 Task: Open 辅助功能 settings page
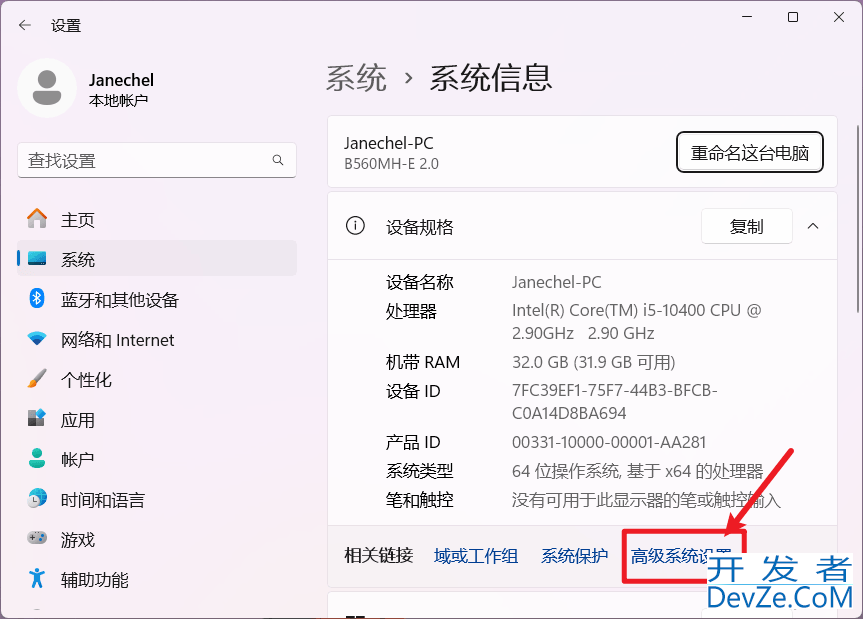[157, 579]
